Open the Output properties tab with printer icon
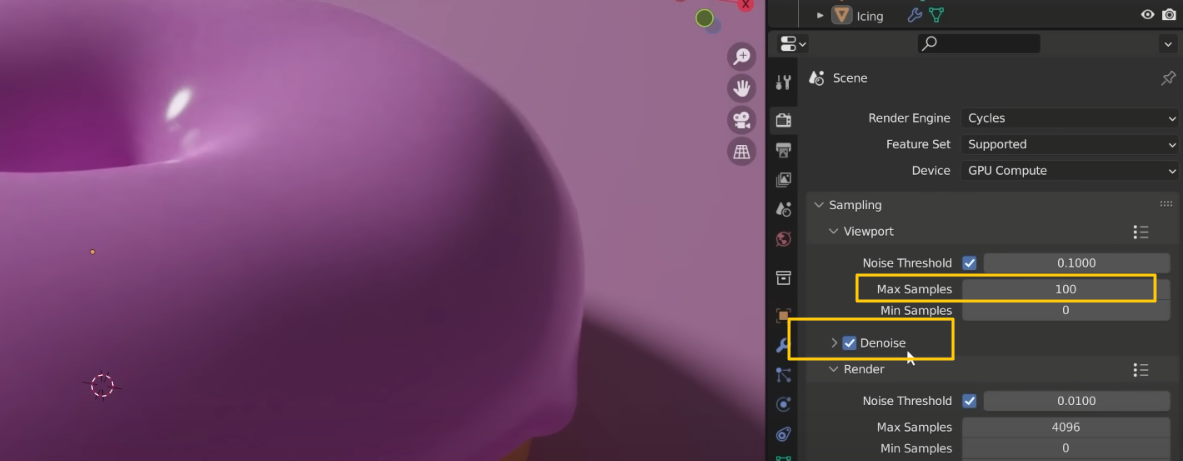 [783, 149]
